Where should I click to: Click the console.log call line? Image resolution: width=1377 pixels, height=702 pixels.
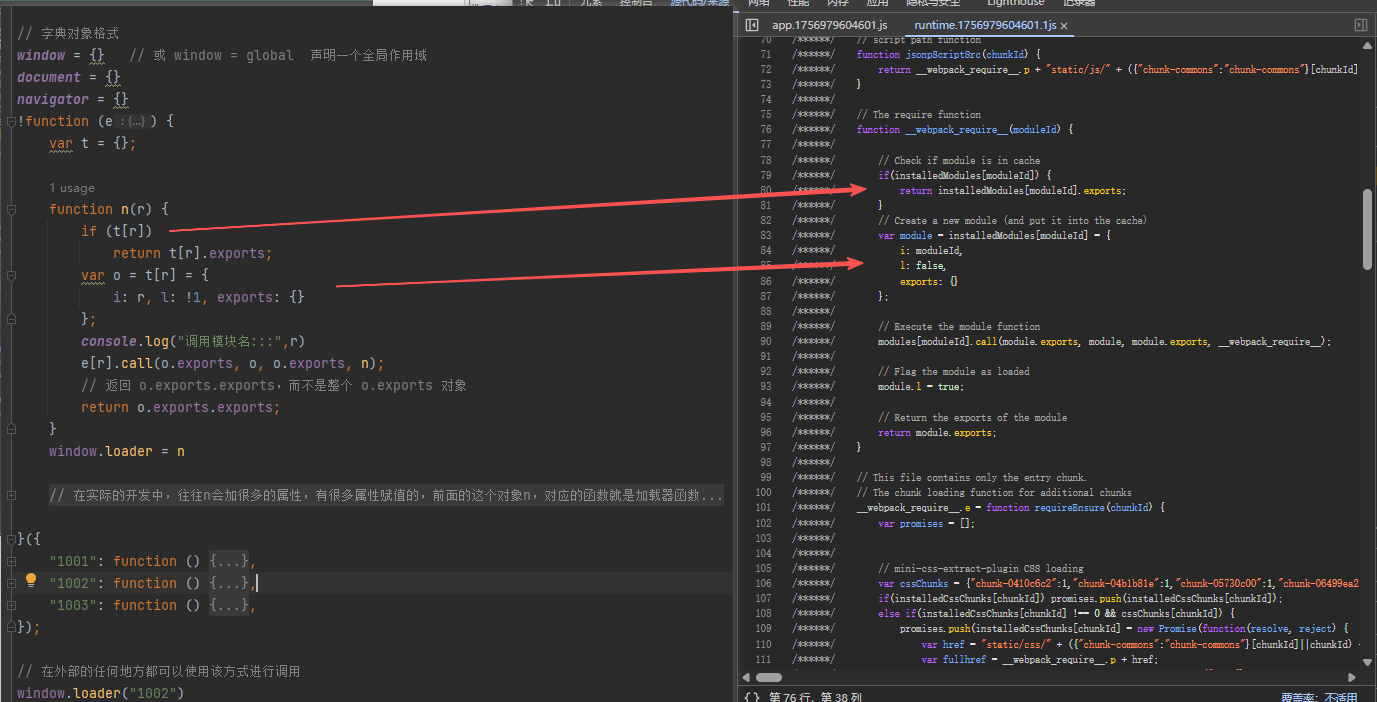click(x=193, y=341)
